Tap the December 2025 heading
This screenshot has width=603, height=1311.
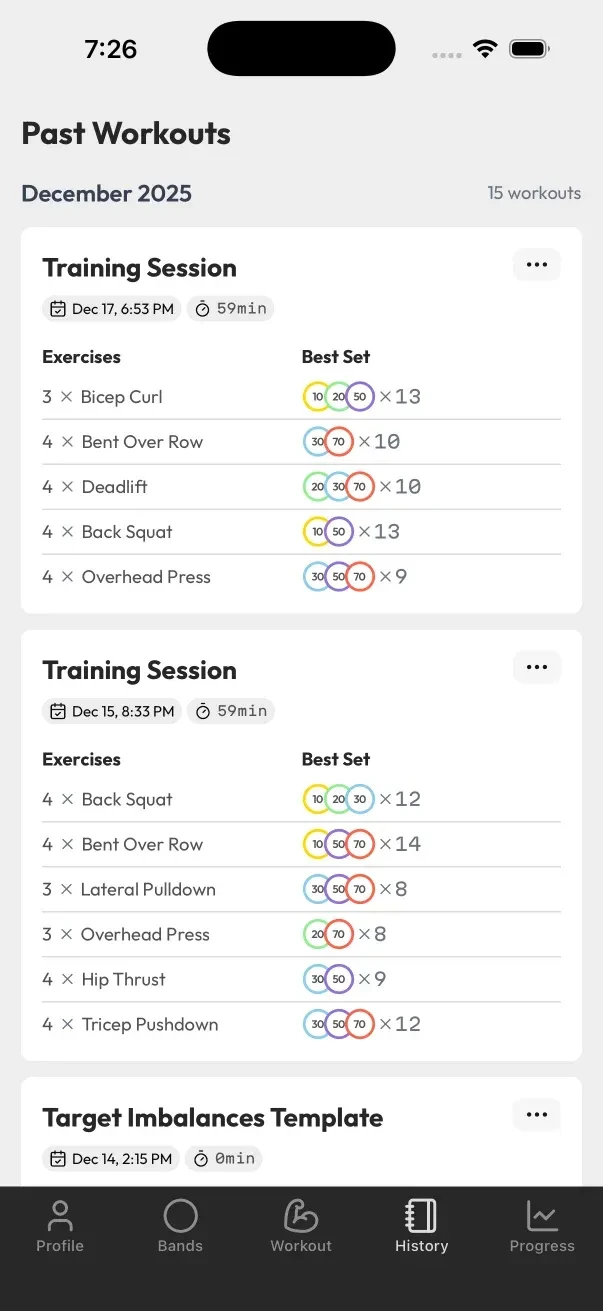(x=106, y=193)
